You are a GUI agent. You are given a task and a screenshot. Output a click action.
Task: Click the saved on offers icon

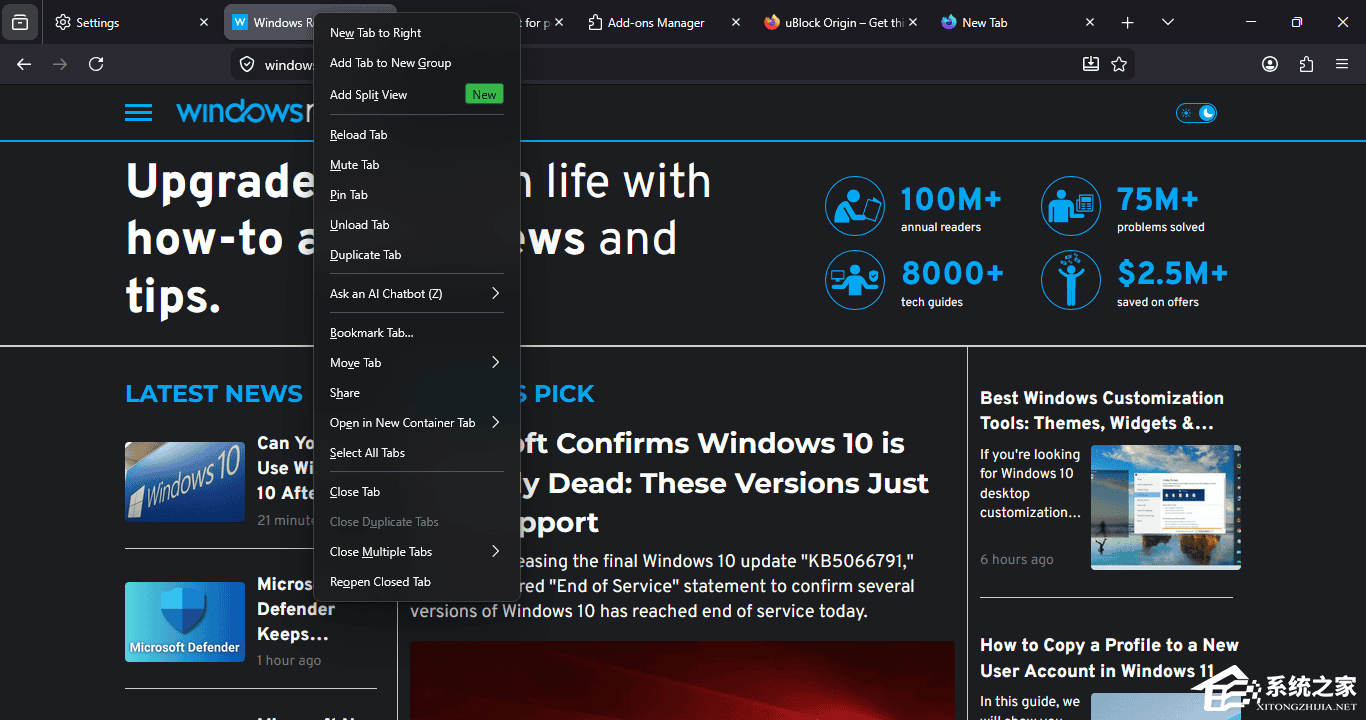1071,280
